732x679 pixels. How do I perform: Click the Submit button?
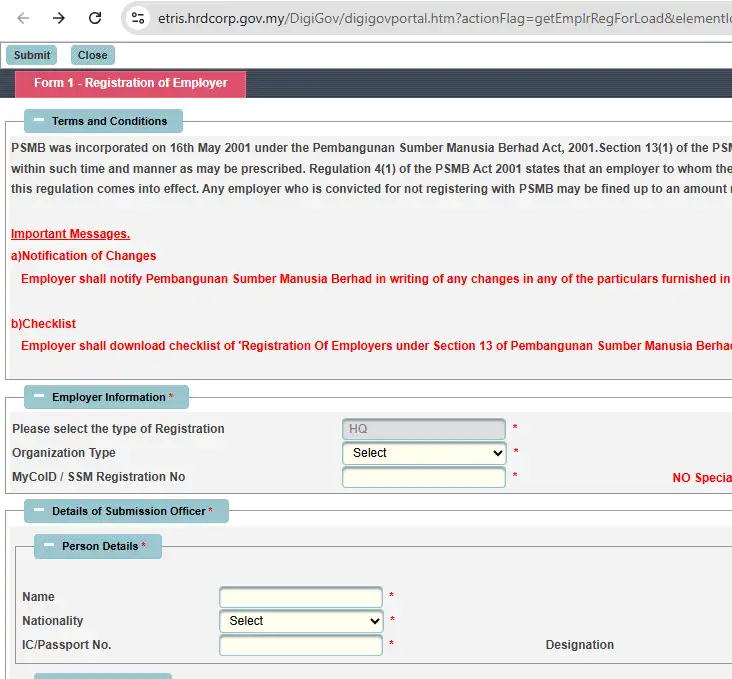(32, 55)
